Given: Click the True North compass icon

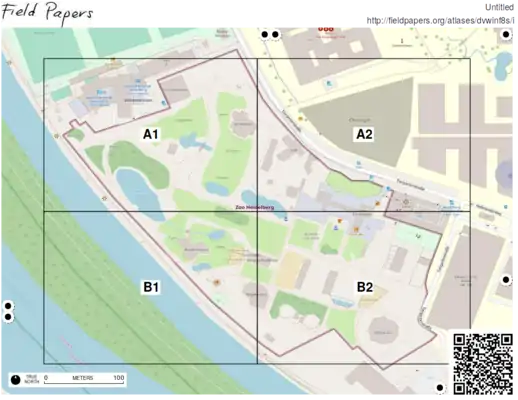Looking at the screenshot, I should click(x=15, y=379).
